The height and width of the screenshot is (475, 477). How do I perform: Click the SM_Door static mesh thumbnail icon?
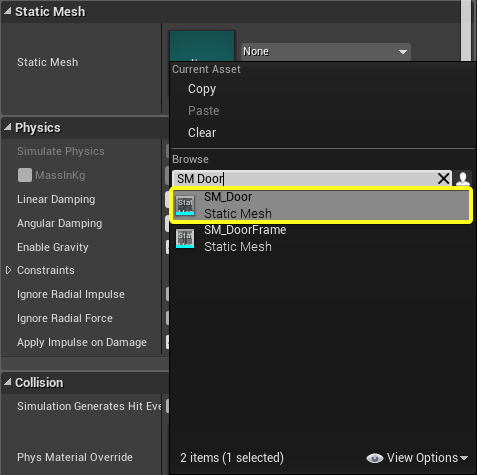(x=185, y=205)
